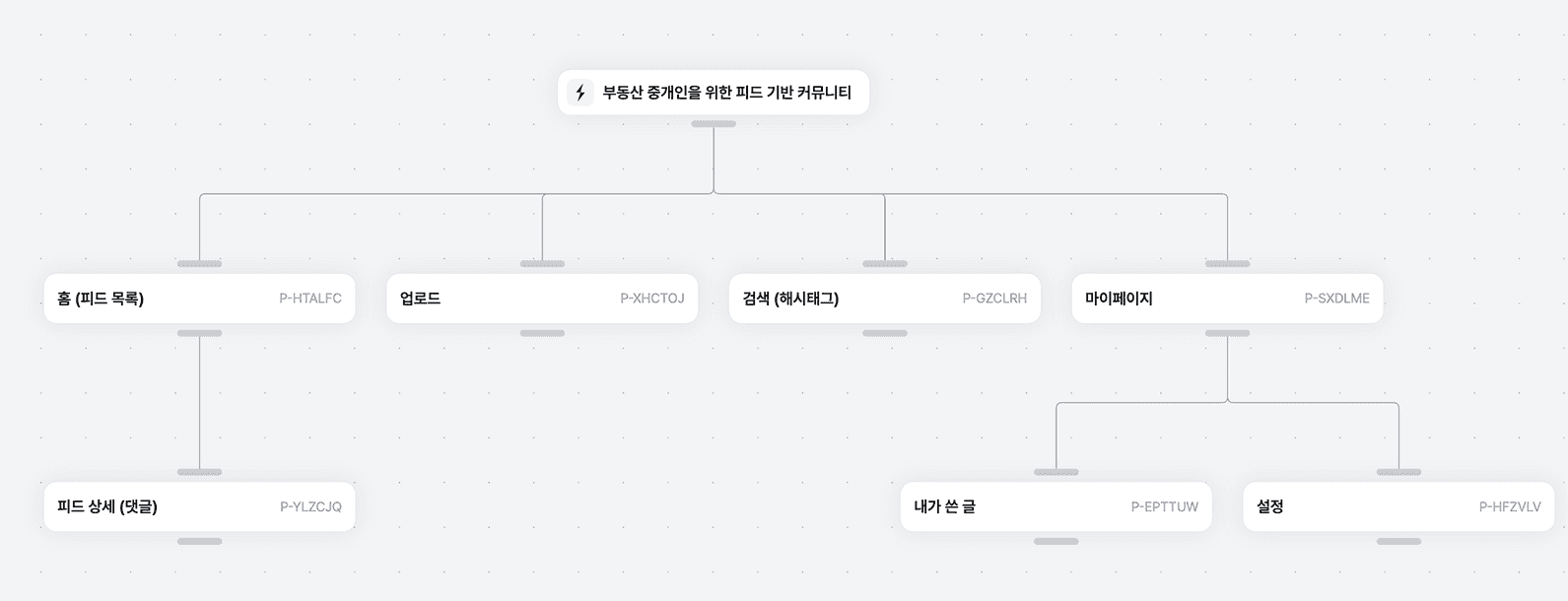1568x601 pixels.
Task: Click the page ID P-YLZCJQ label
Action: tap(310, 506)
